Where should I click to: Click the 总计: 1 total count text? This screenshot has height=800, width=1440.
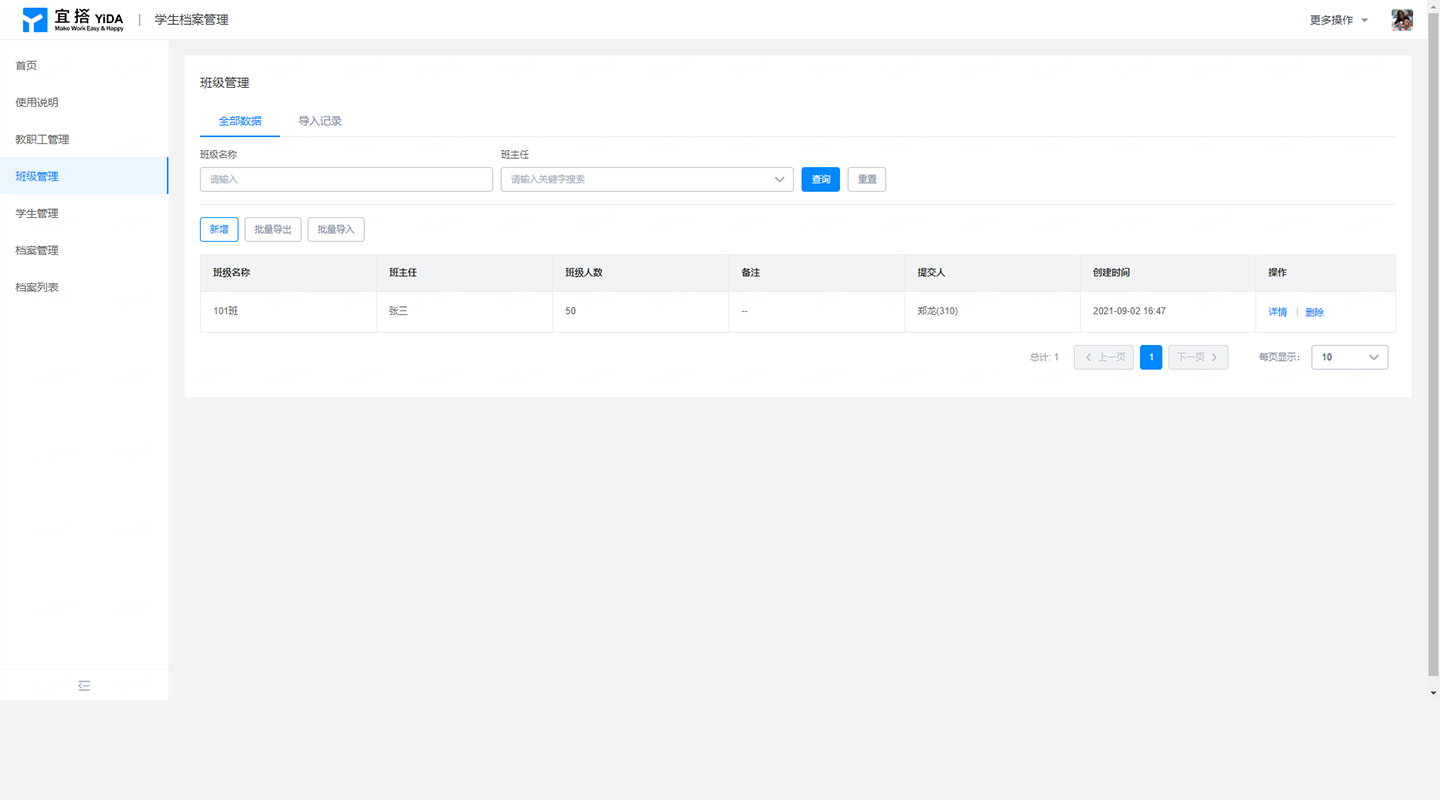[x=1044, y=357]
